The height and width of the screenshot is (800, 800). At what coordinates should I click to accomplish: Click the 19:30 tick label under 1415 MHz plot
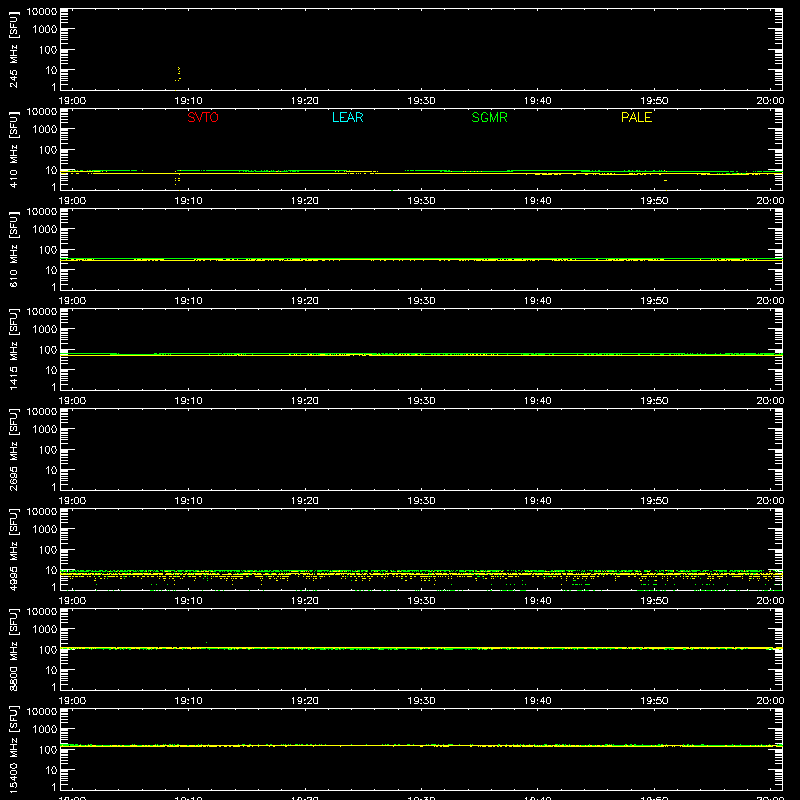[421, 401]
